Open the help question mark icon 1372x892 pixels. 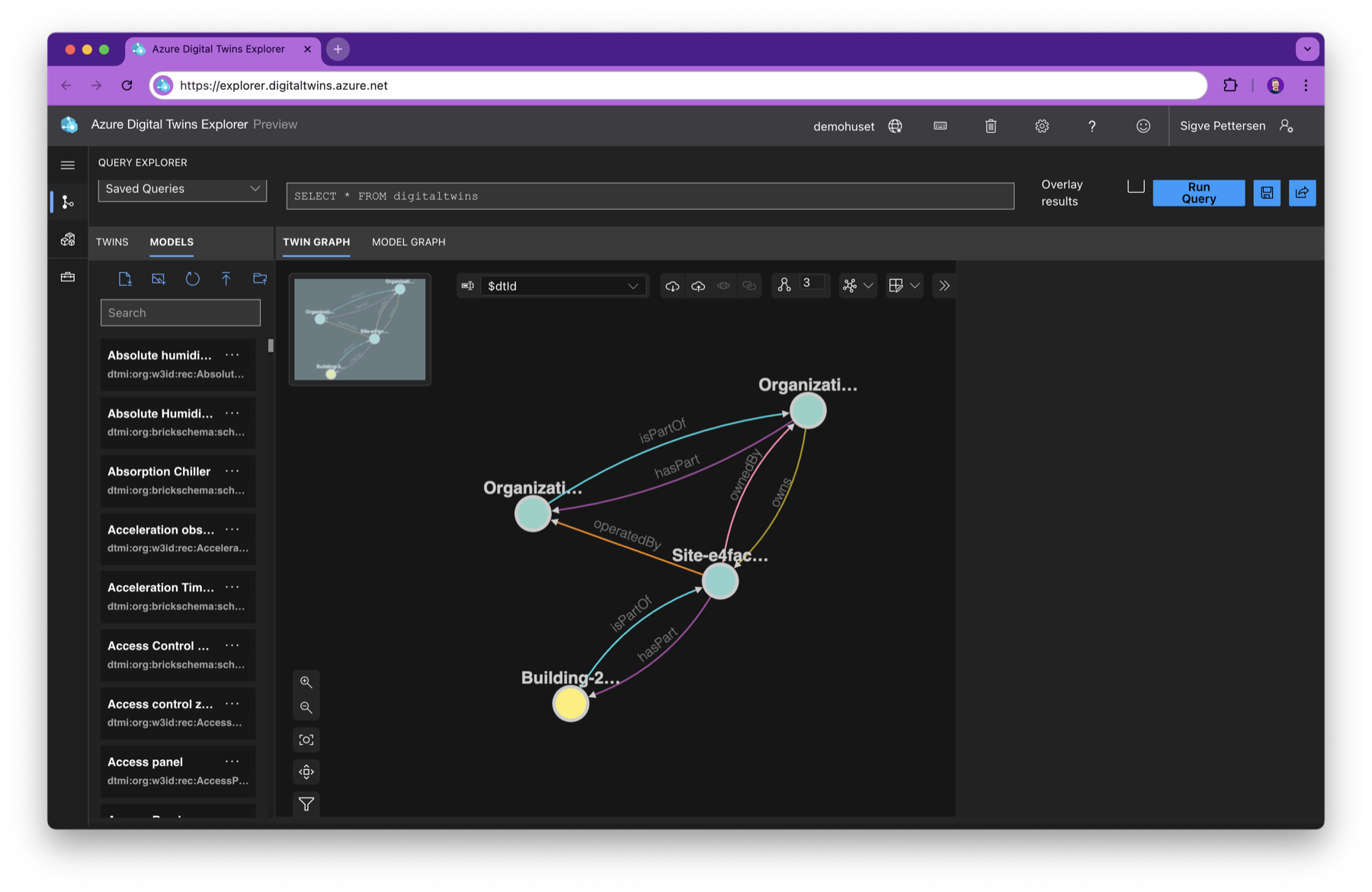click(x=1092, y=126)
